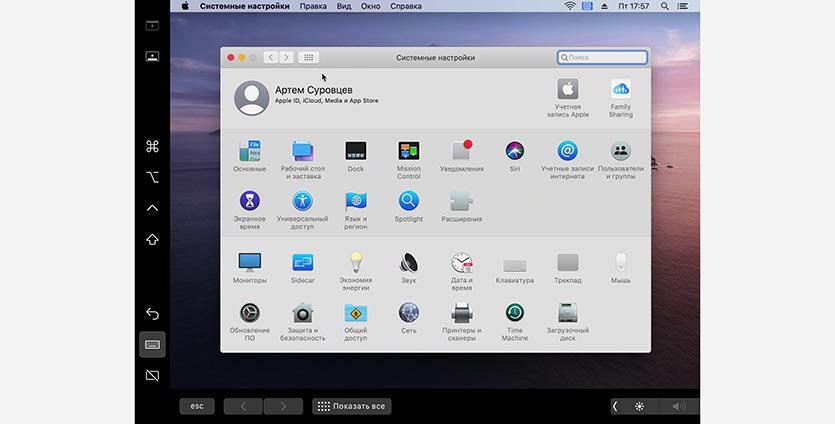Viewport: 835px width, 424px height.
Task: Open the Time Machine pane
Action: pyautogui.click(x=514, y=313)
